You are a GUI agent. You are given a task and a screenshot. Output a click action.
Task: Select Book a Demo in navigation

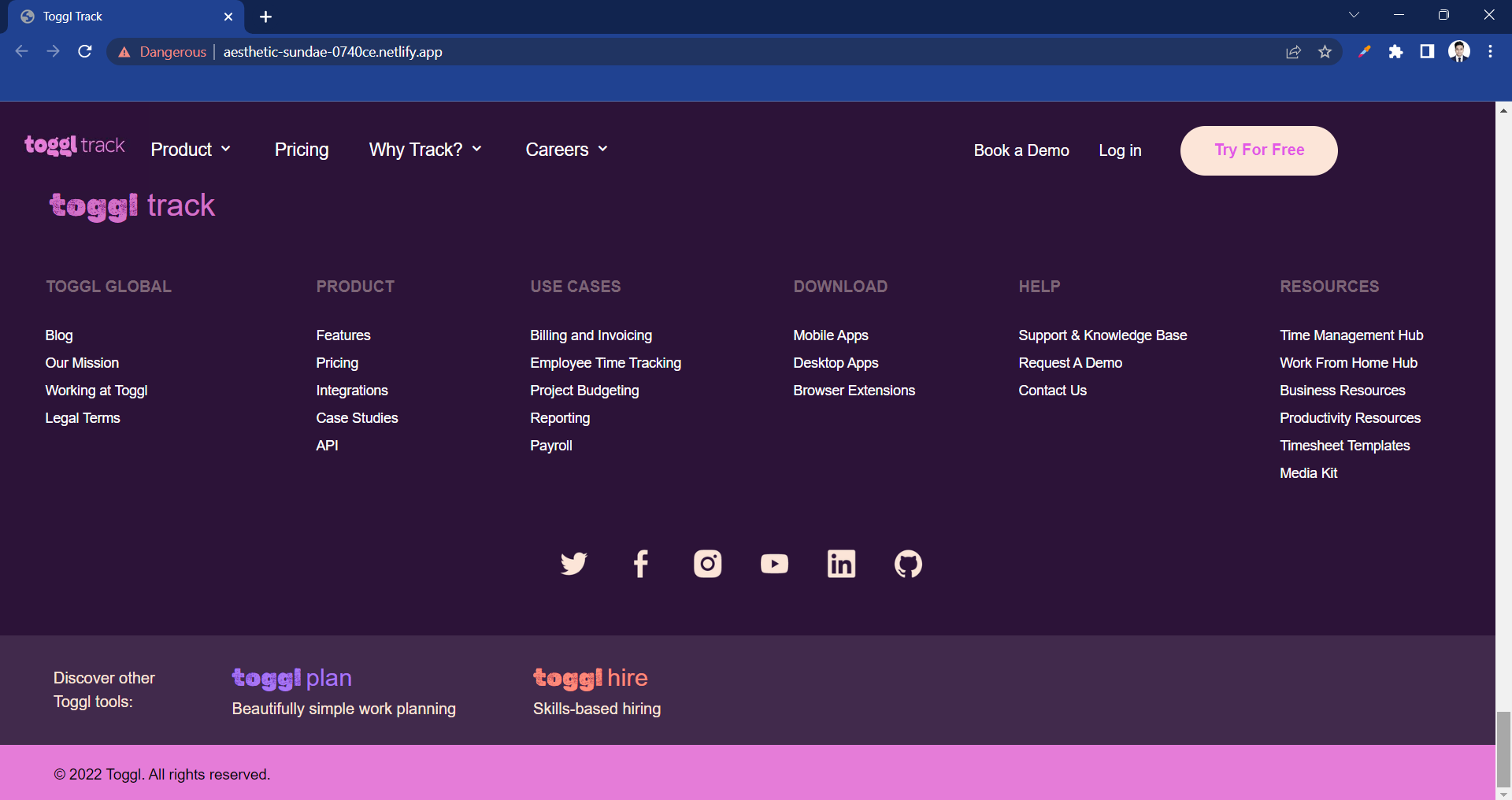click(x=1021, y=150)
